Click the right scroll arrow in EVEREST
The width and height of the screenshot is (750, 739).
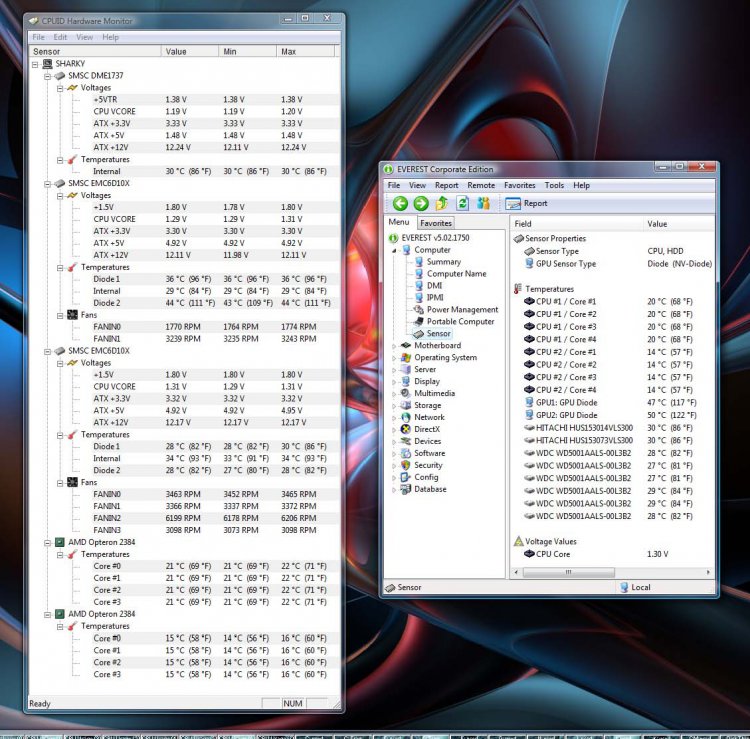[708, 572]
